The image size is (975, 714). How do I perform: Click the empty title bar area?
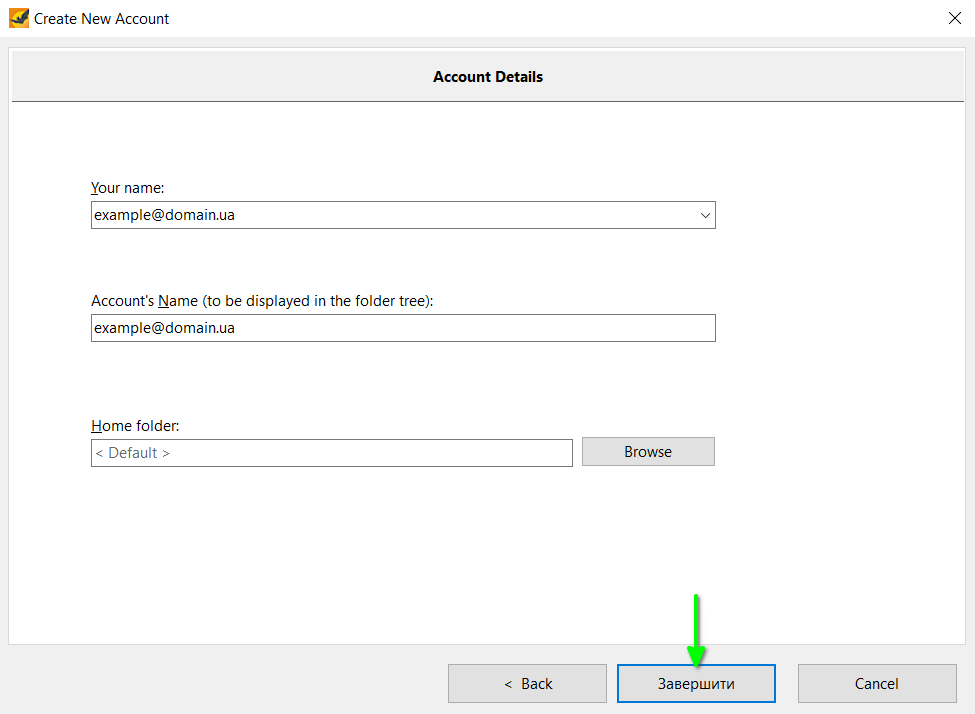(x=550, y=18)
